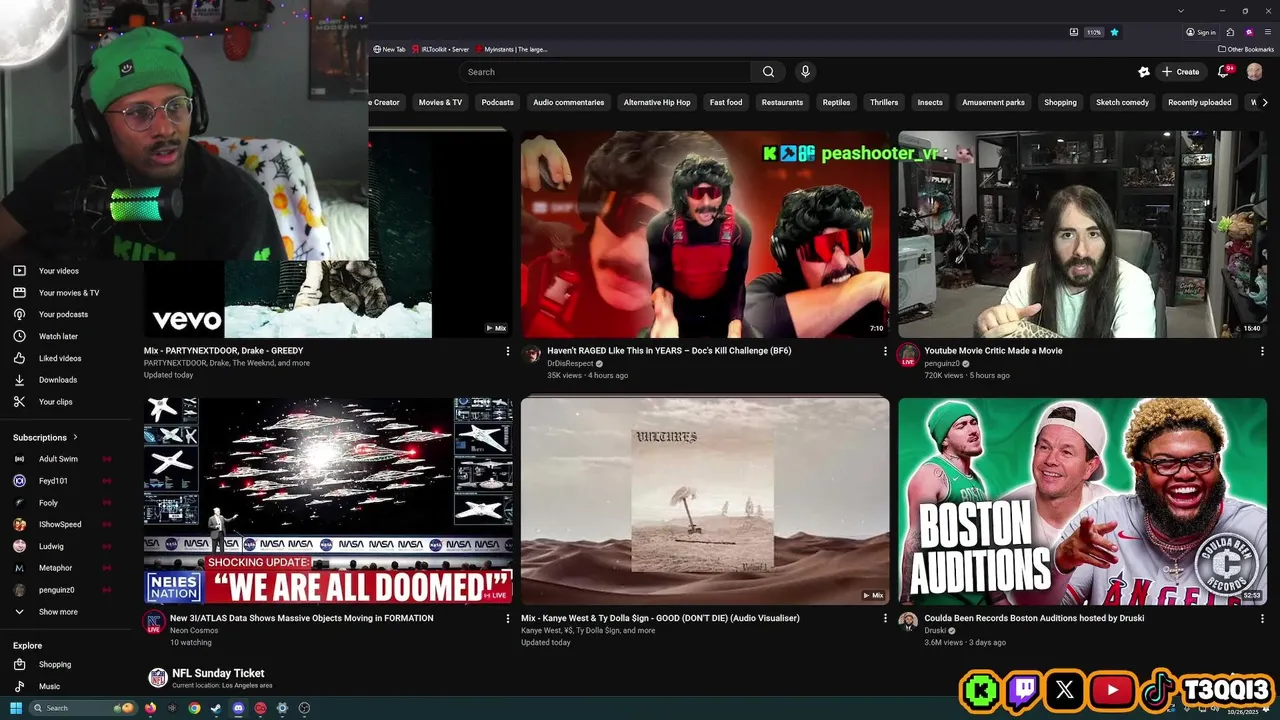Open options for Kanye West mix

(x=885, y=619)
